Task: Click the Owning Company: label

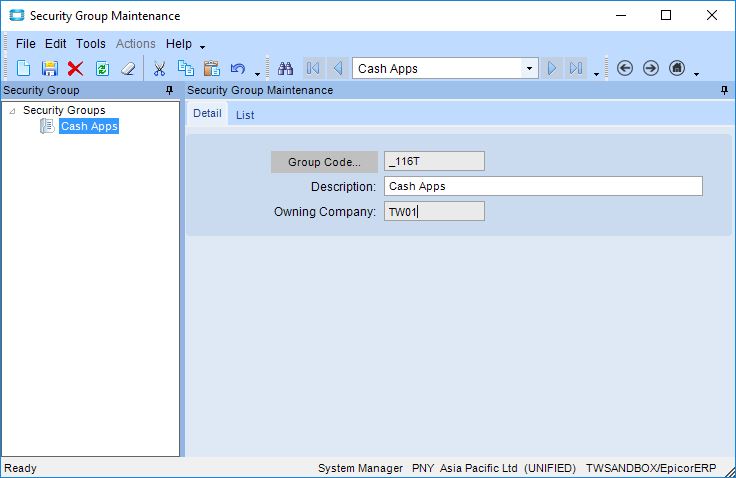Action: (325, 212)
